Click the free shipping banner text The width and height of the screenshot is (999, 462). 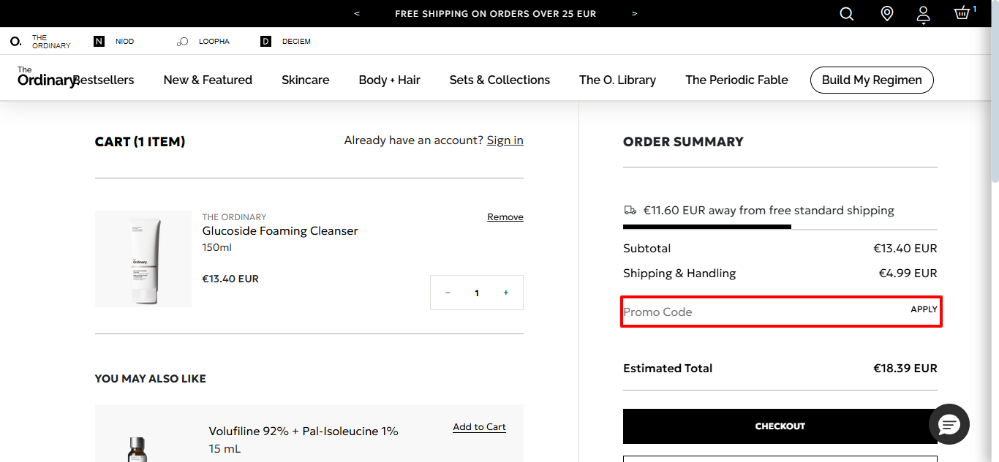[496, 13]
